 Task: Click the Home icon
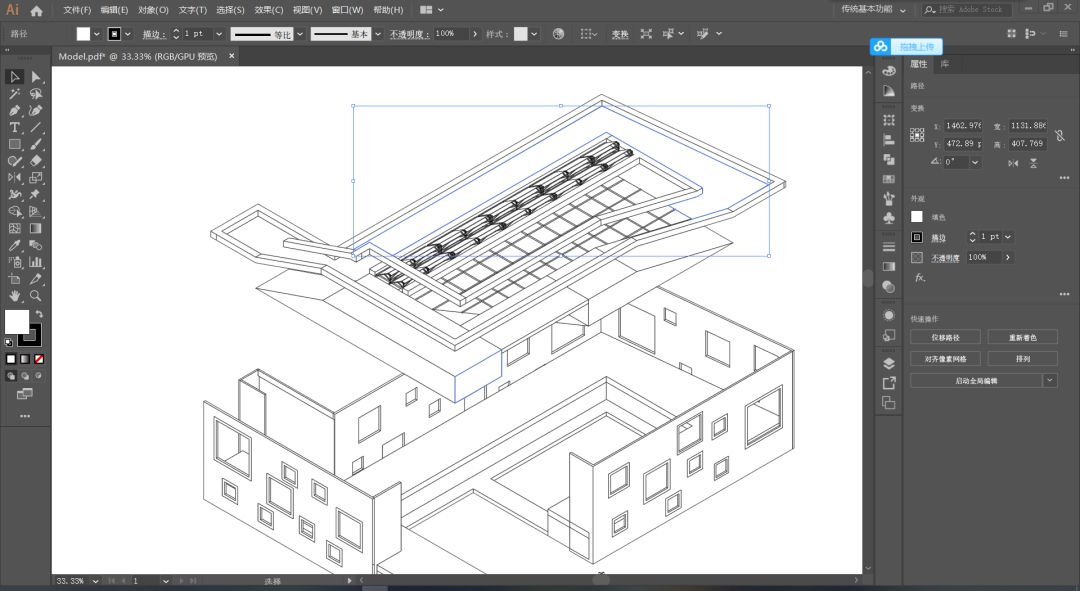(37, 10)
